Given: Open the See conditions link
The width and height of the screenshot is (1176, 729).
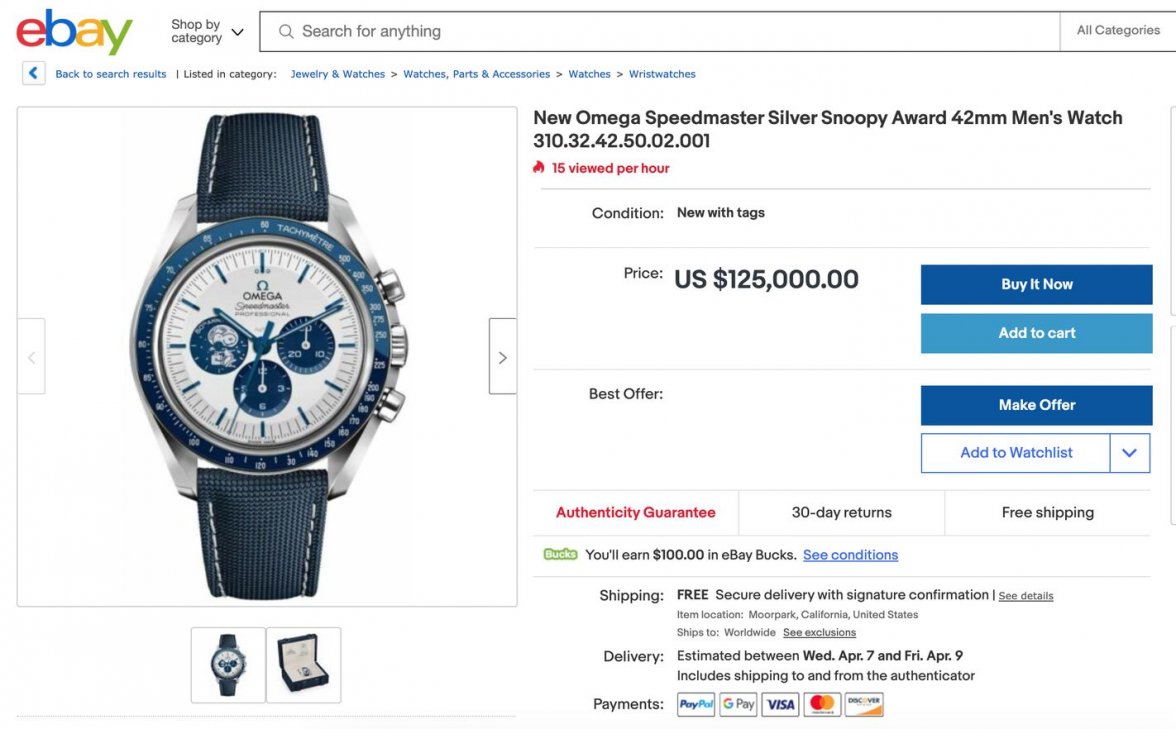Looking at the screenshot, I should click(x=850, y=555).
